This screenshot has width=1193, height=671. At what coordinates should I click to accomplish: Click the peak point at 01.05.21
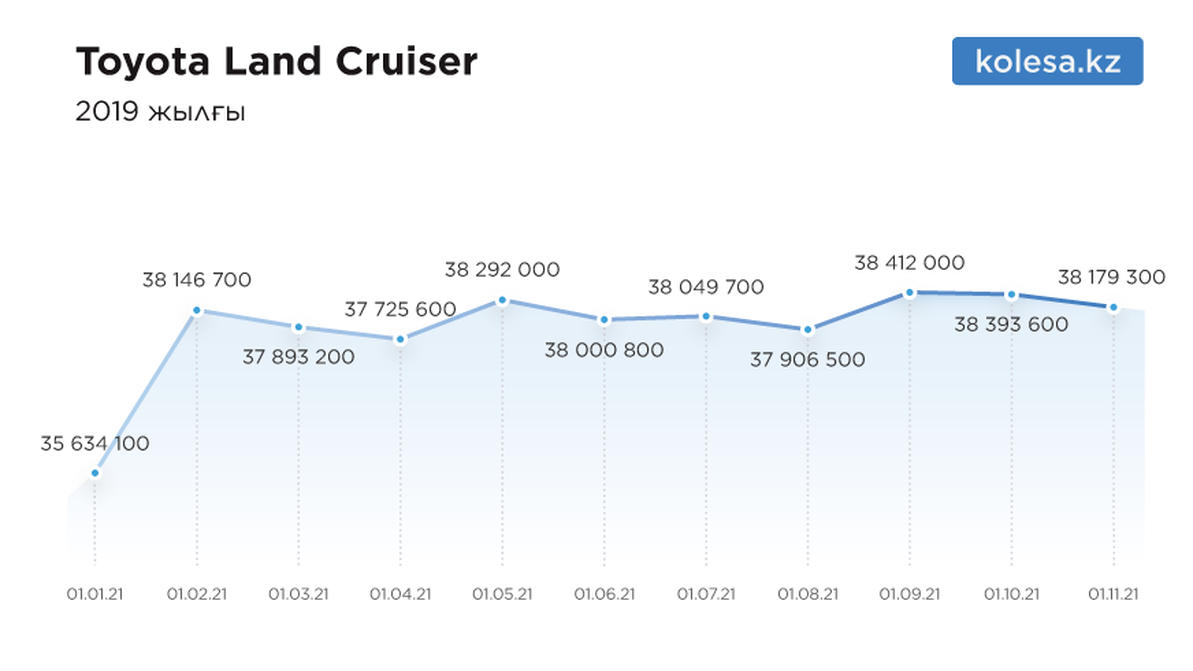point(502,300)
